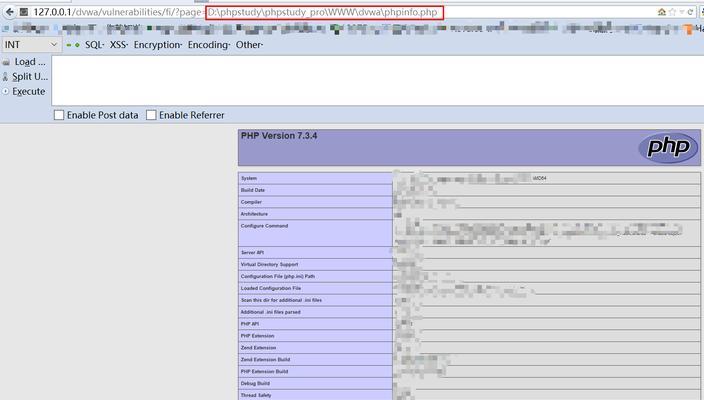Click the Load URL button

point(30,62)
